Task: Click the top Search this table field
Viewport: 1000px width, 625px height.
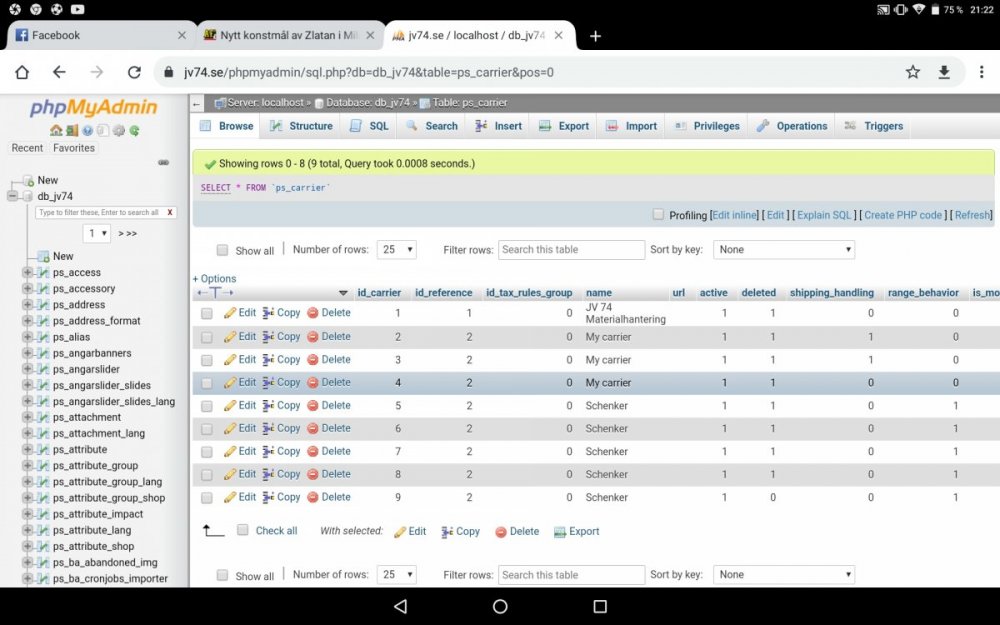Action: [571, 250]
